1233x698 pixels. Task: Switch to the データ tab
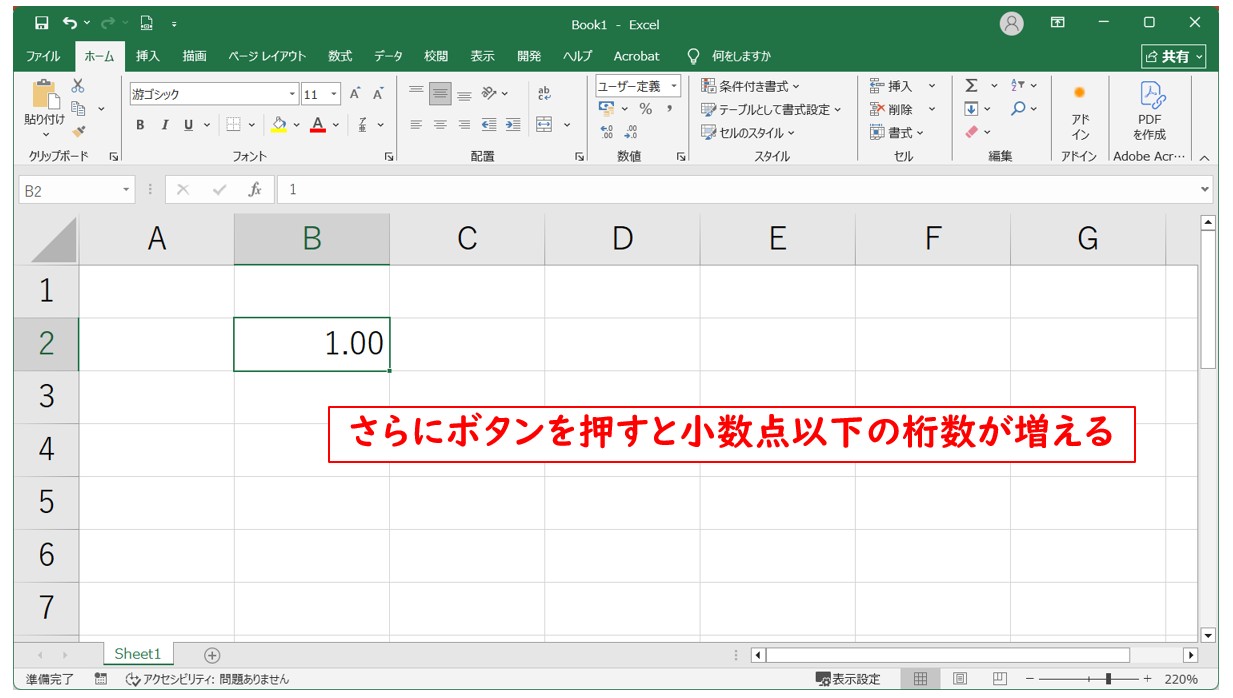coord(388,56)
